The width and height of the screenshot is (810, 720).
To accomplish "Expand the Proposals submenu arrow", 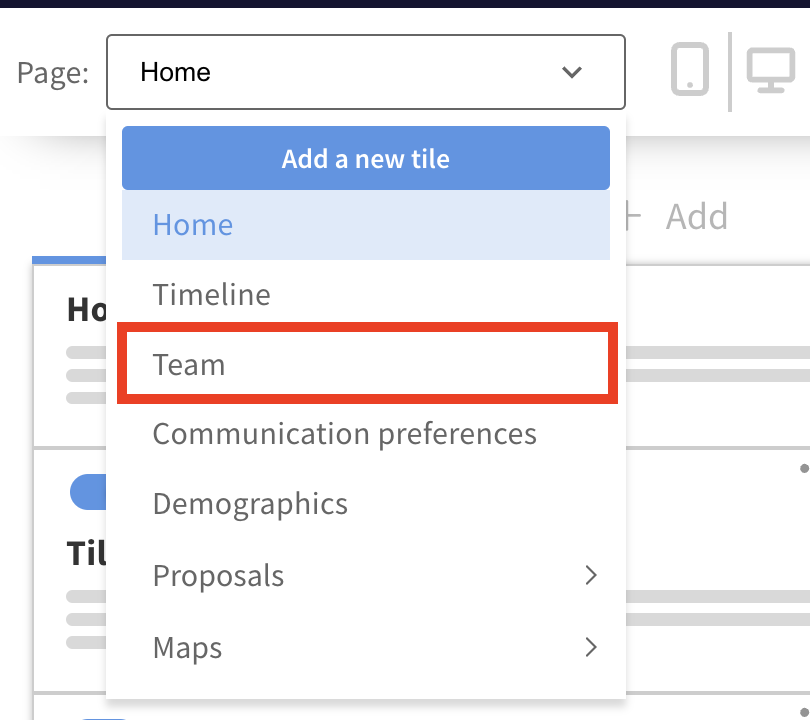I will pyautogui.click(x=591, y=575).
